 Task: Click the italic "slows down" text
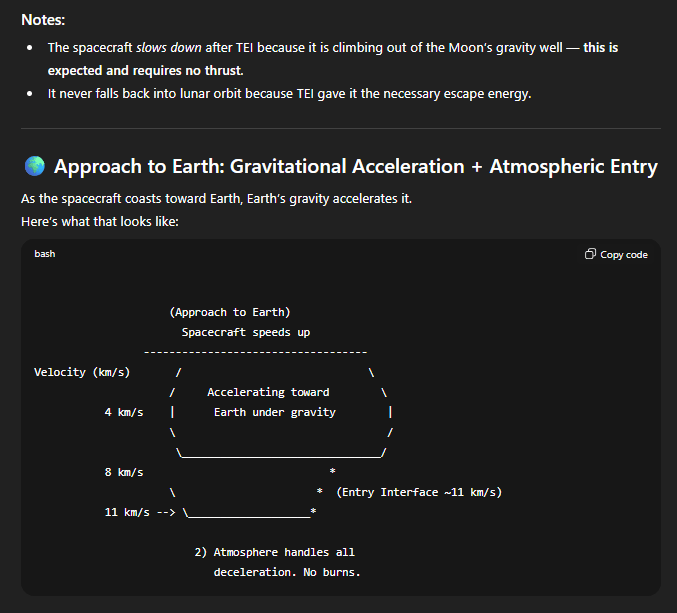[156, 48]
